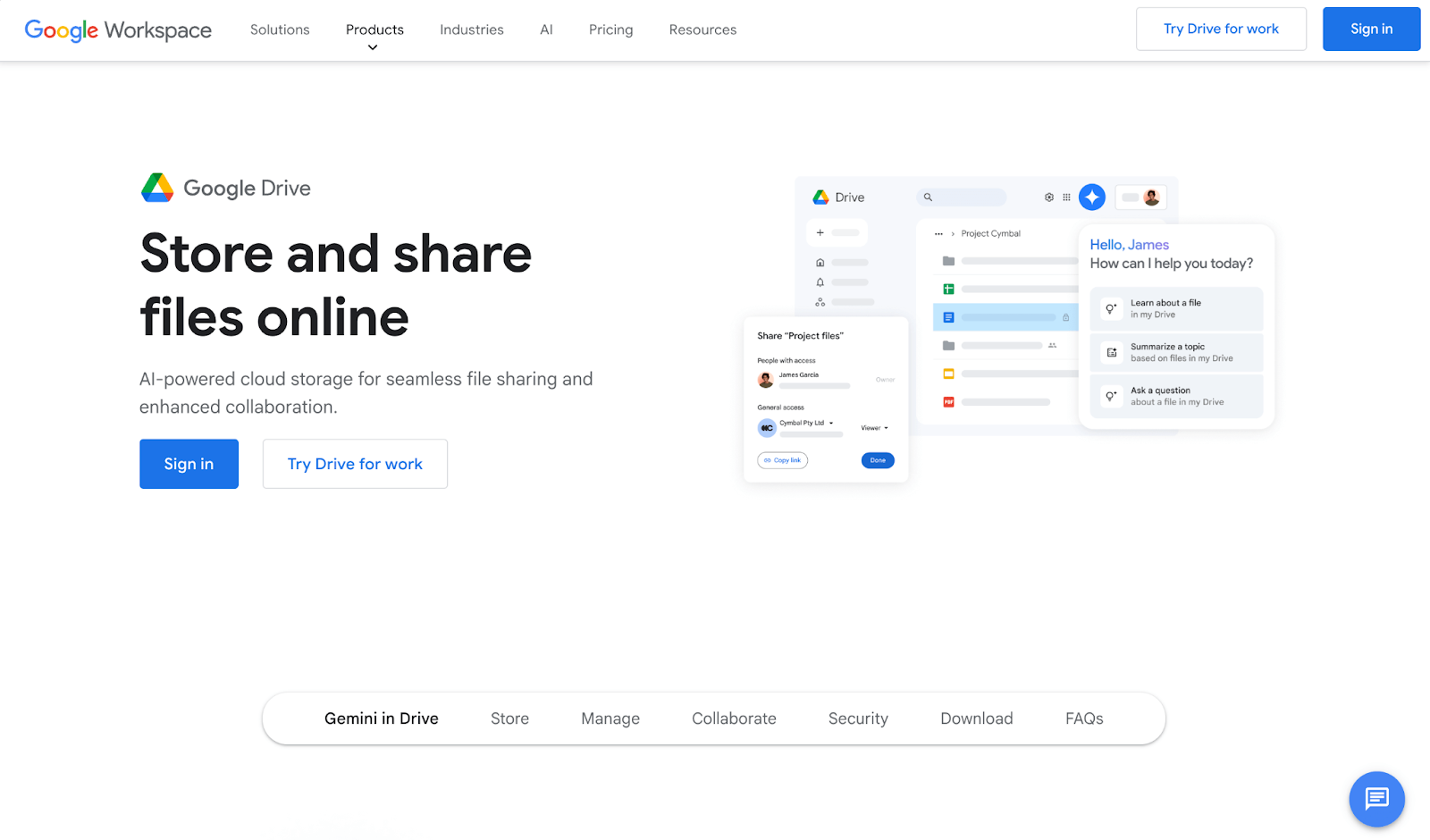
Task: Click the blue Gemini sparkle icon
Action: 1092,197
